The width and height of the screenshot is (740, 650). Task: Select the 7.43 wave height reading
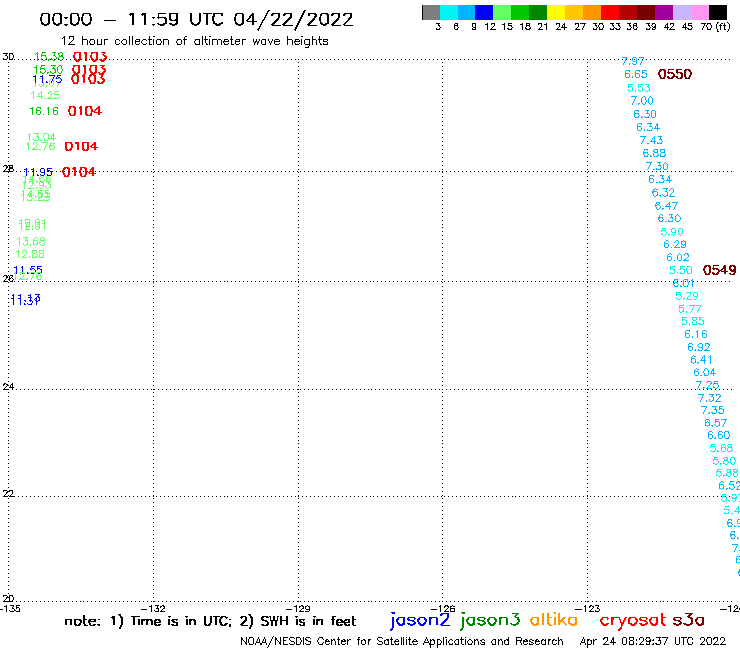(x=651, y=140)
